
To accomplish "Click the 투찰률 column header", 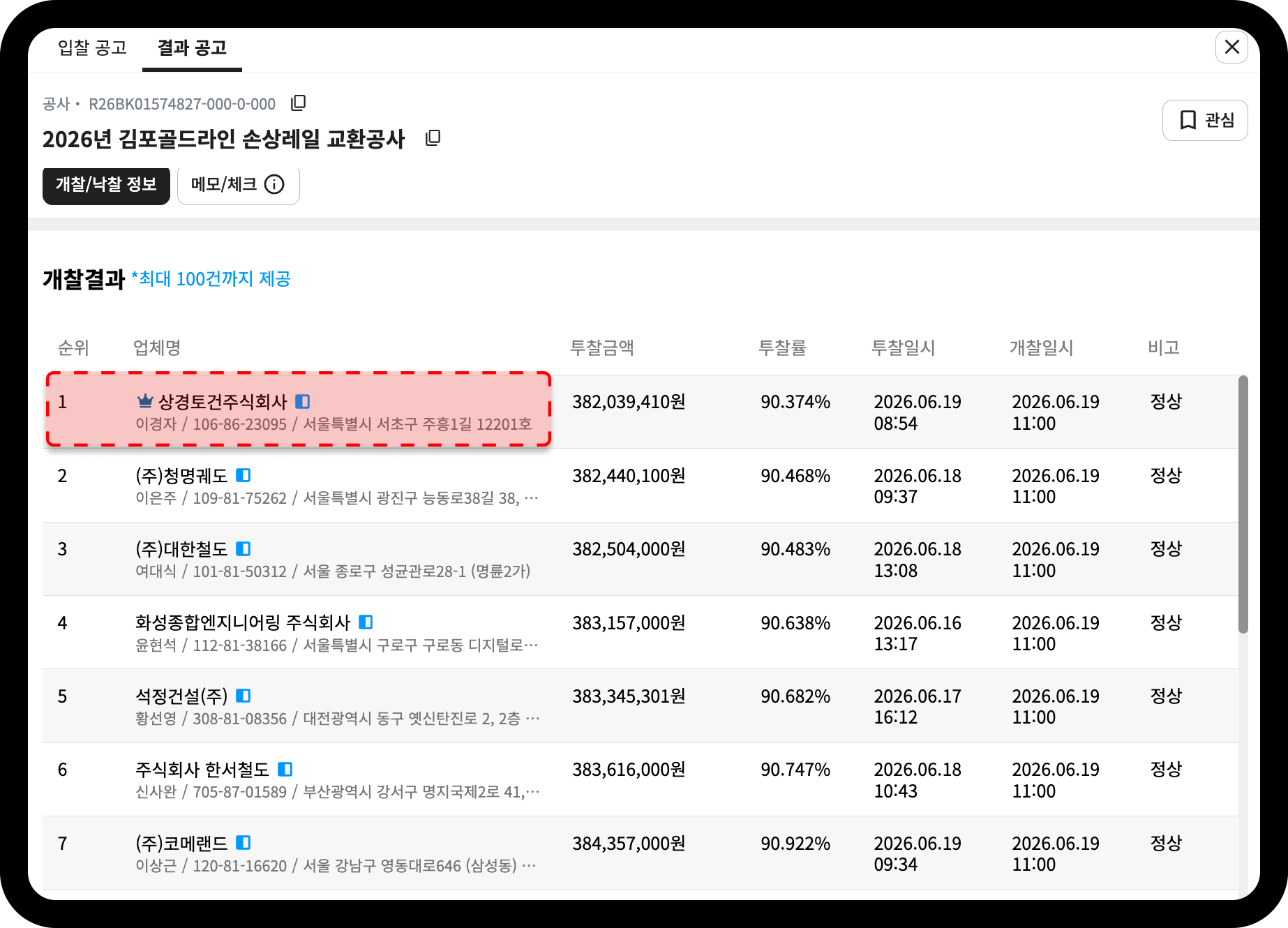I will click(782, 347).
